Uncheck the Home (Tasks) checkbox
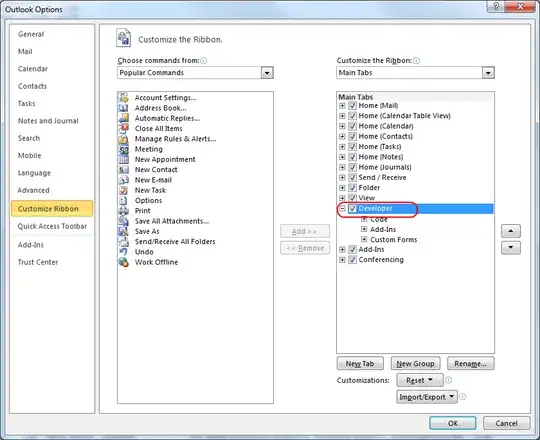540x440 pixels. (352, 147)
